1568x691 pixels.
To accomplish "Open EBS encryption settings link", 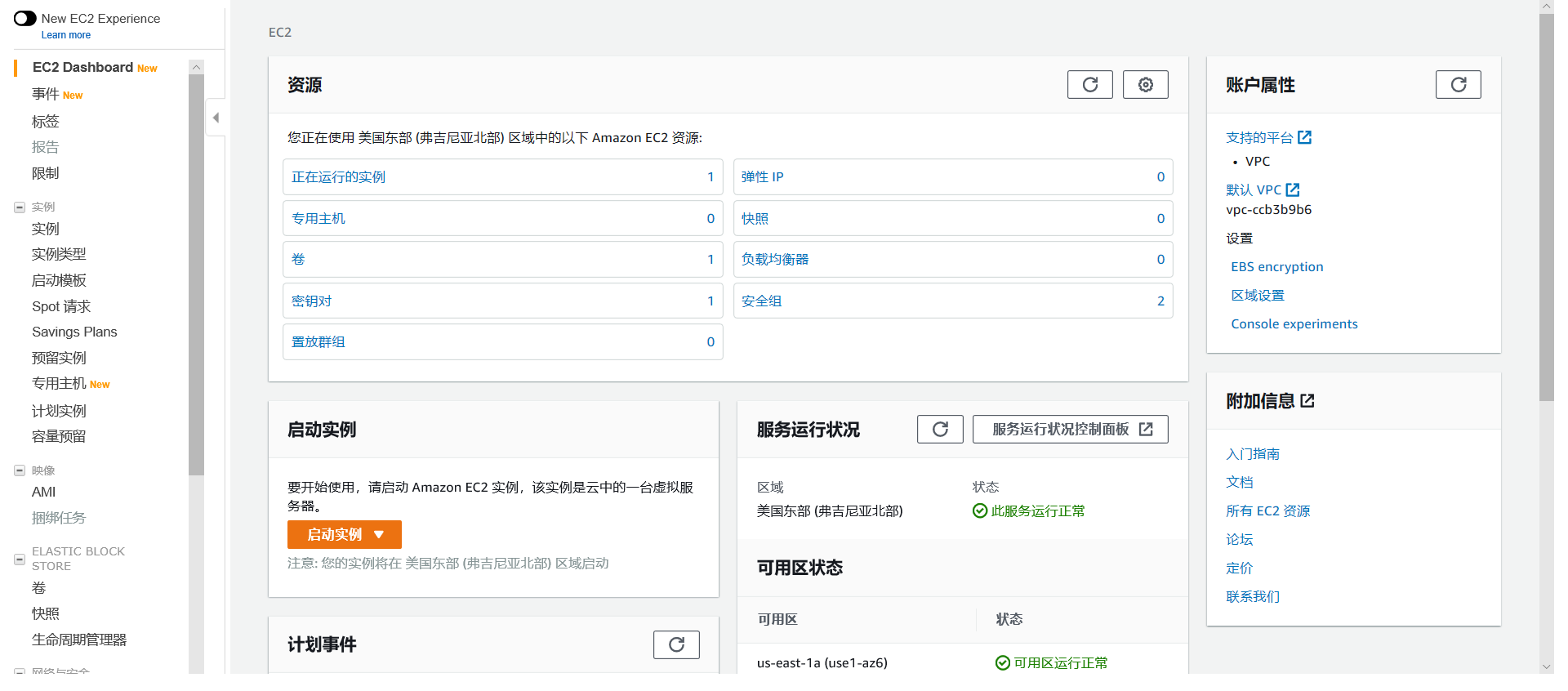I will (x=1277, y=267).
